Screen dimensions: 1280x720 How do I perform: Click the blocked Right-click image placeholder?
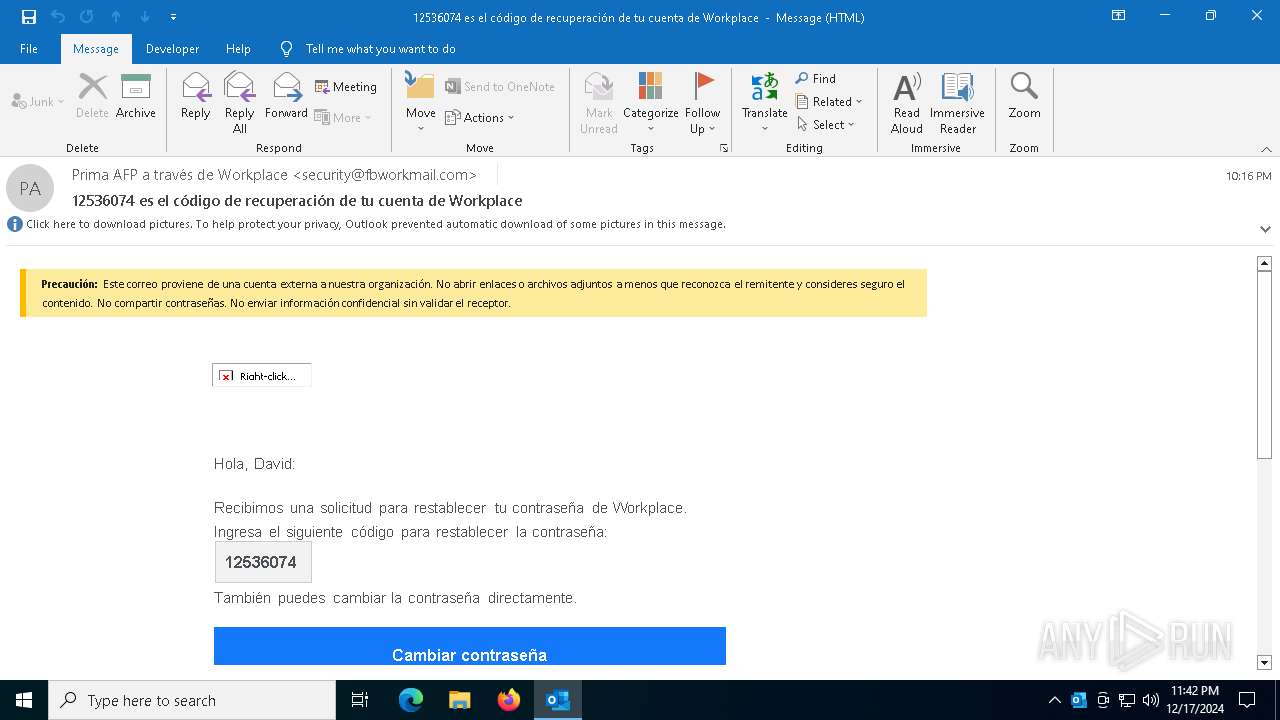pyautogui.click(x=262, y=375)
